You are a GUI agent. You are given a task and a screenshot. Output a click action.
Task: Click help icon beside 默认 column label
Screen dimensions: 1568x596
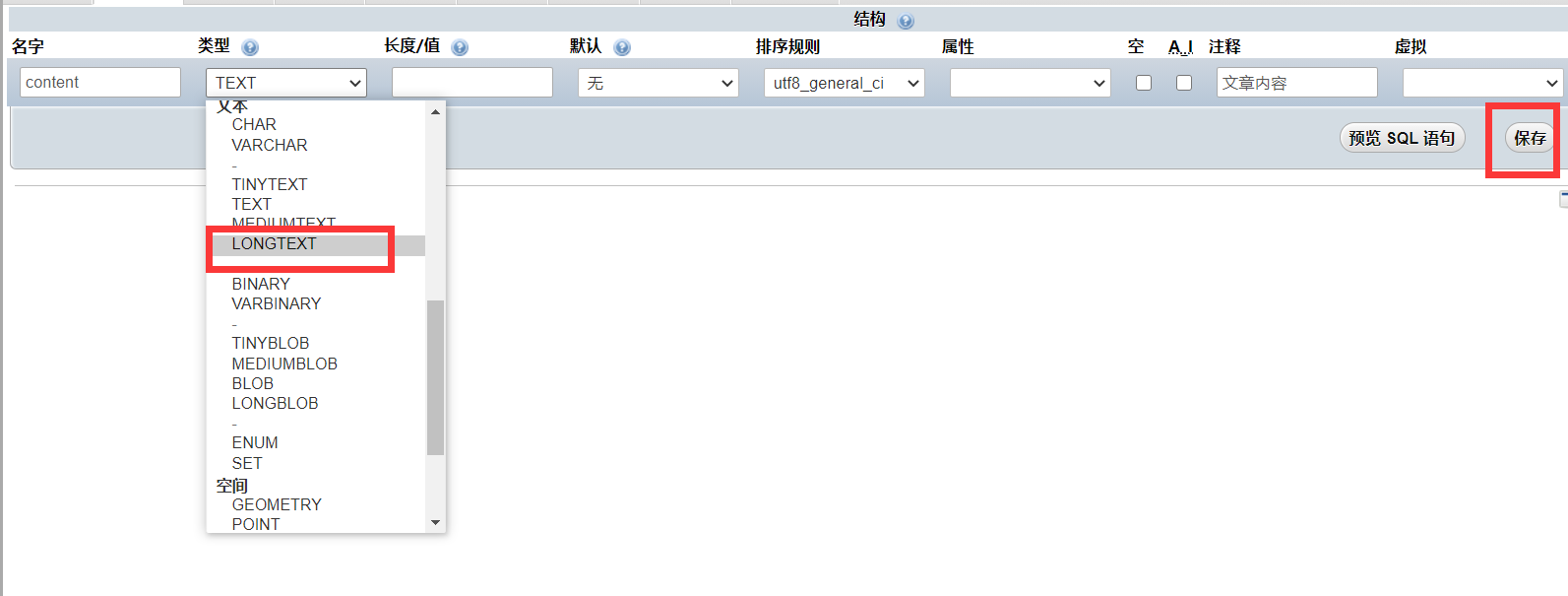(x=622, y=47)
